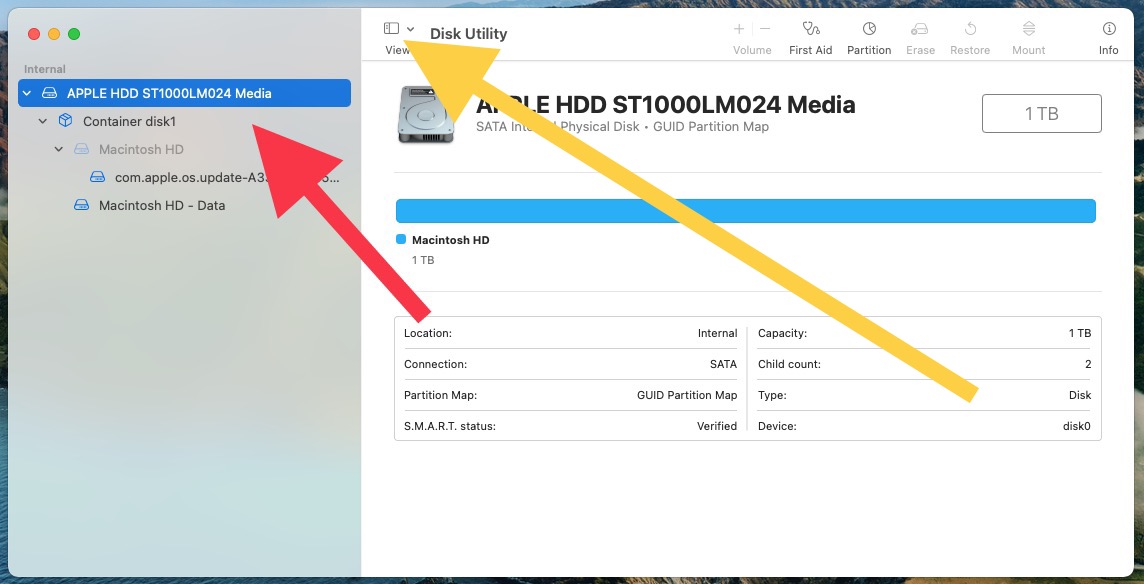Click the S.M.A.R.T. status Verified value
The width and height of the screenshot is (1144, 584).
[716, 426]
